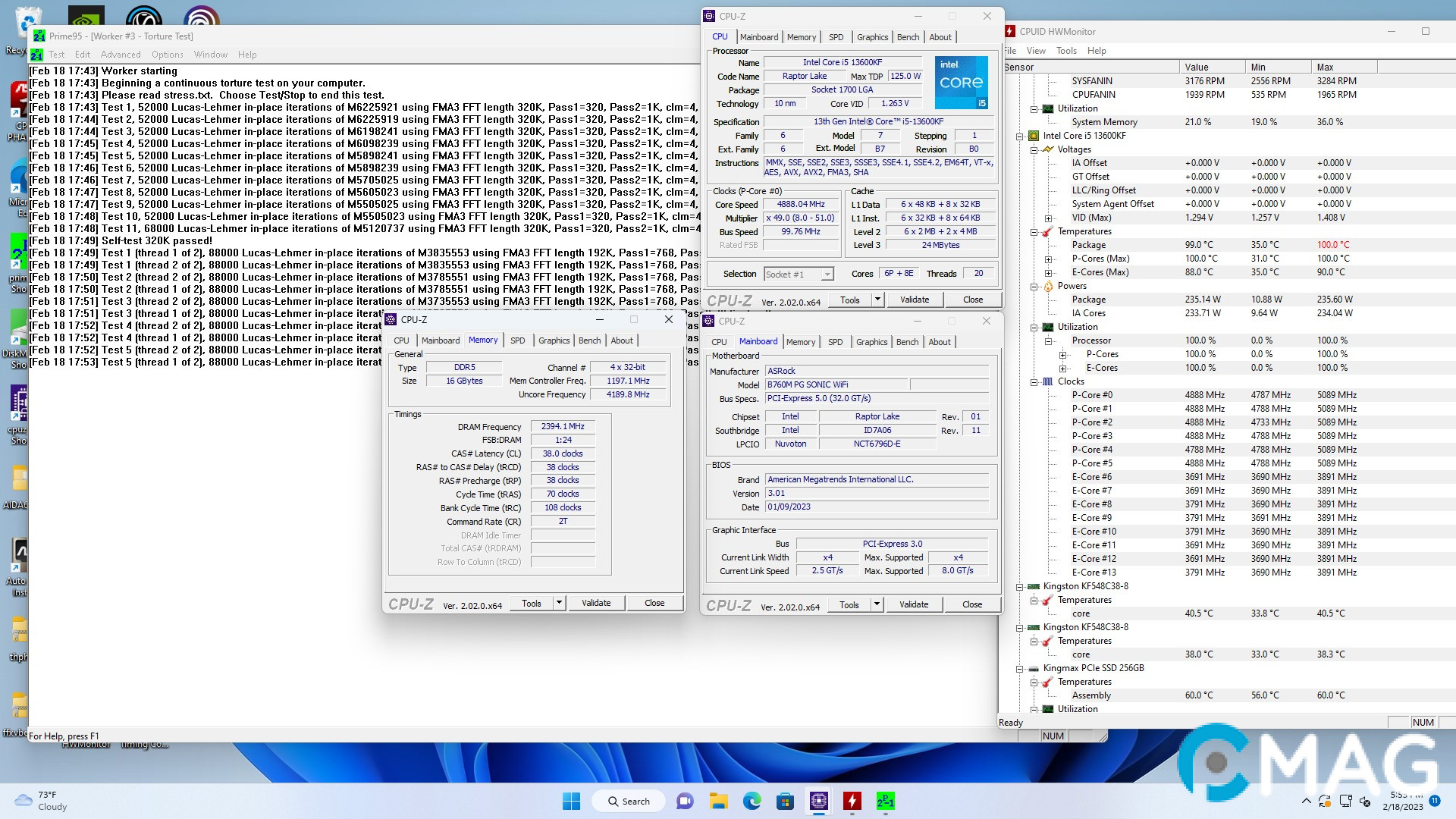Click the CPU-Z icon in taskbar
1456x819 pixels.
(818, 801)
